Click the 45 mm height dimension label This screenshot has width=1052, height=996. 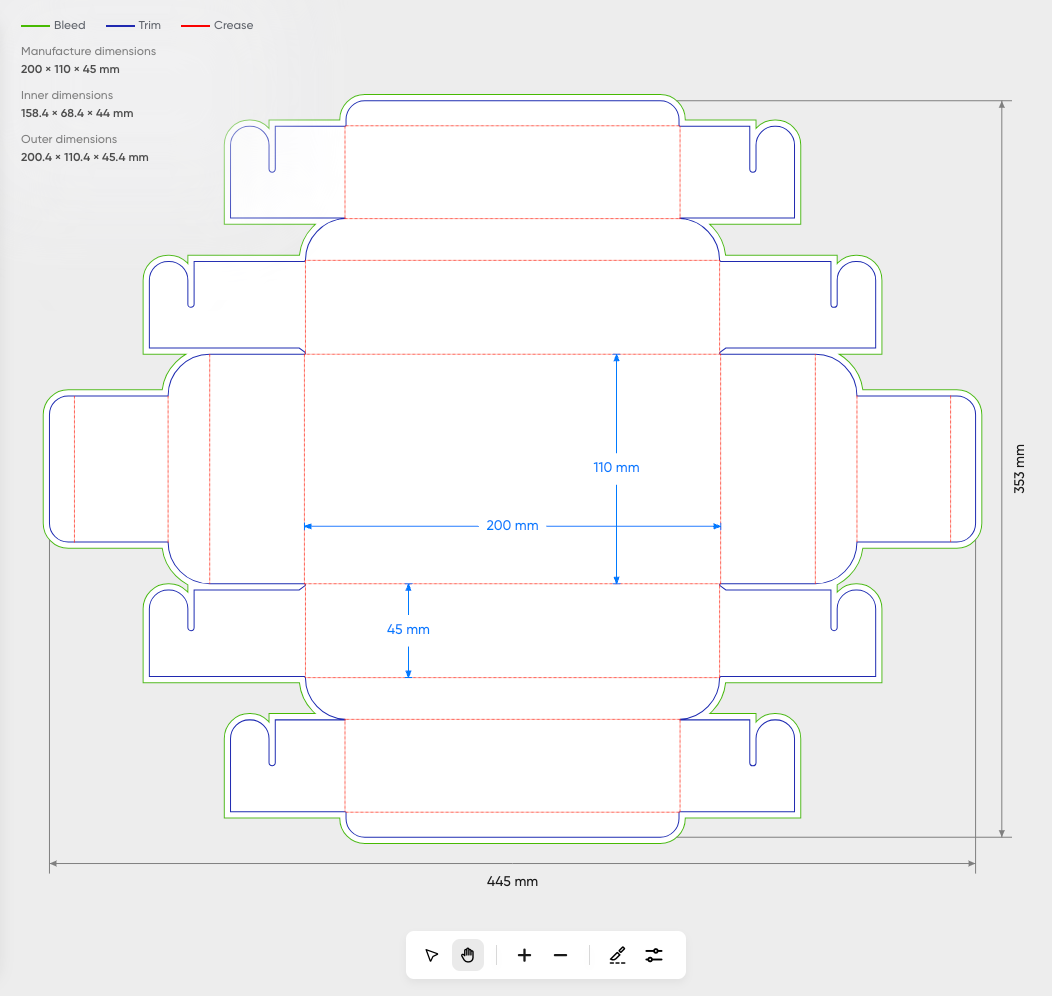408,630
